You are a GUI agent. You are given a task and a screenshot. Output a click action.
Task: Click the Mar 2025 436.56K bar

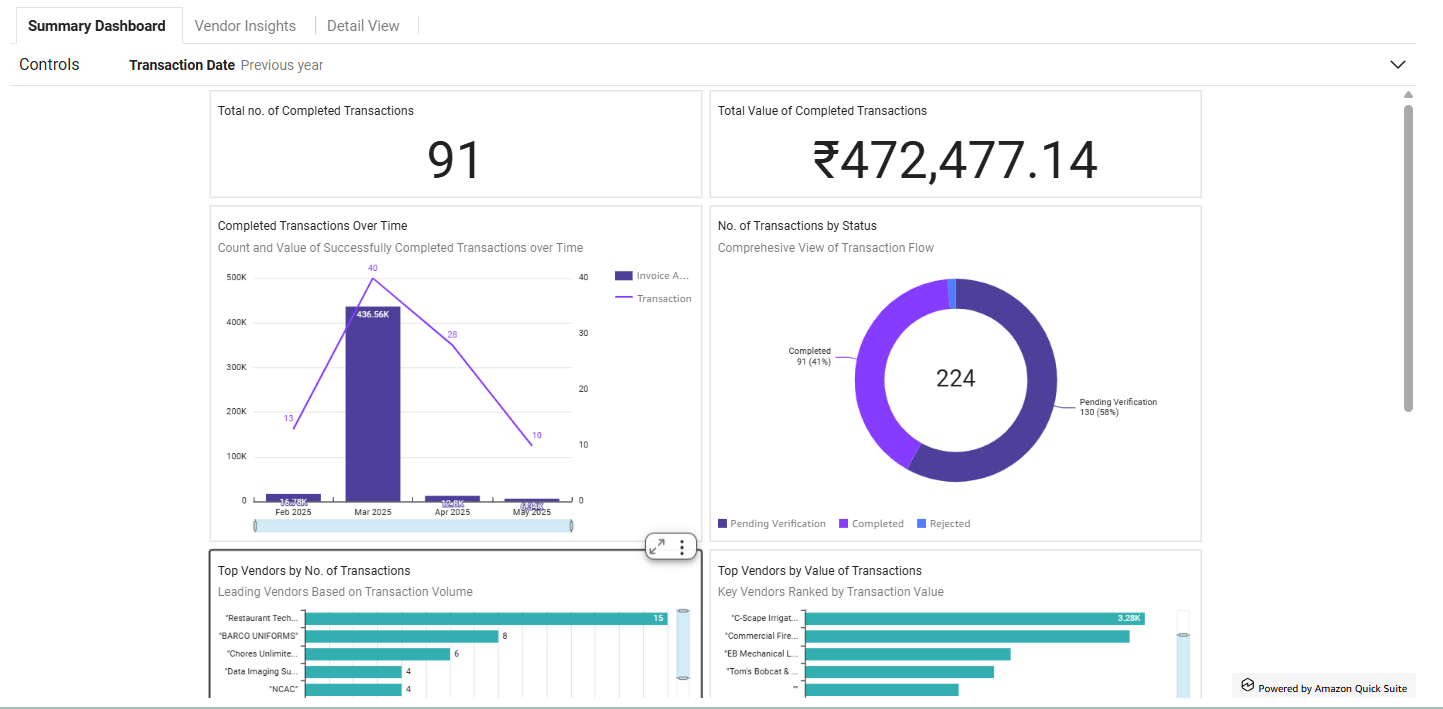373,404
